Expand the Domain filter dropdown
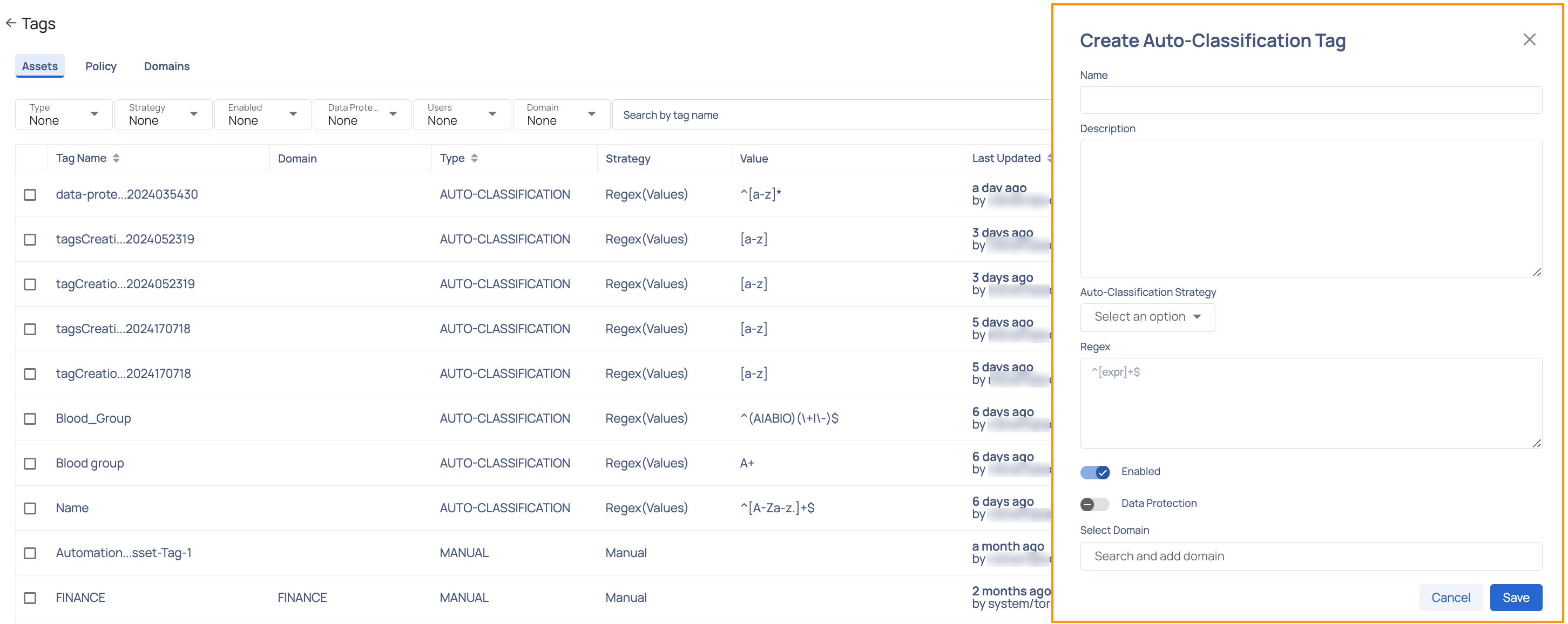This screenshot has height=624, width=1568. (x=561, y=114)
